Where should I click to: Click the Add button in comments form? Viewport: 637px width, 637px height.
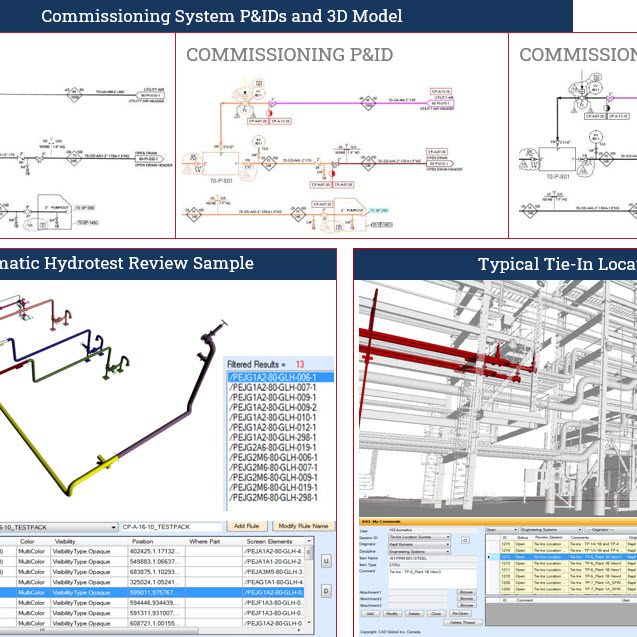coord(370,613)
